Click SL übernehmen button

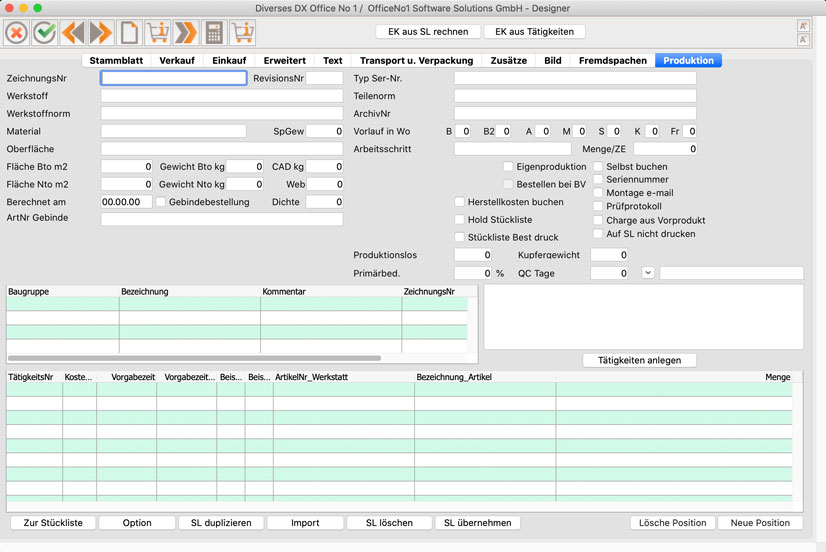(477, 523)
